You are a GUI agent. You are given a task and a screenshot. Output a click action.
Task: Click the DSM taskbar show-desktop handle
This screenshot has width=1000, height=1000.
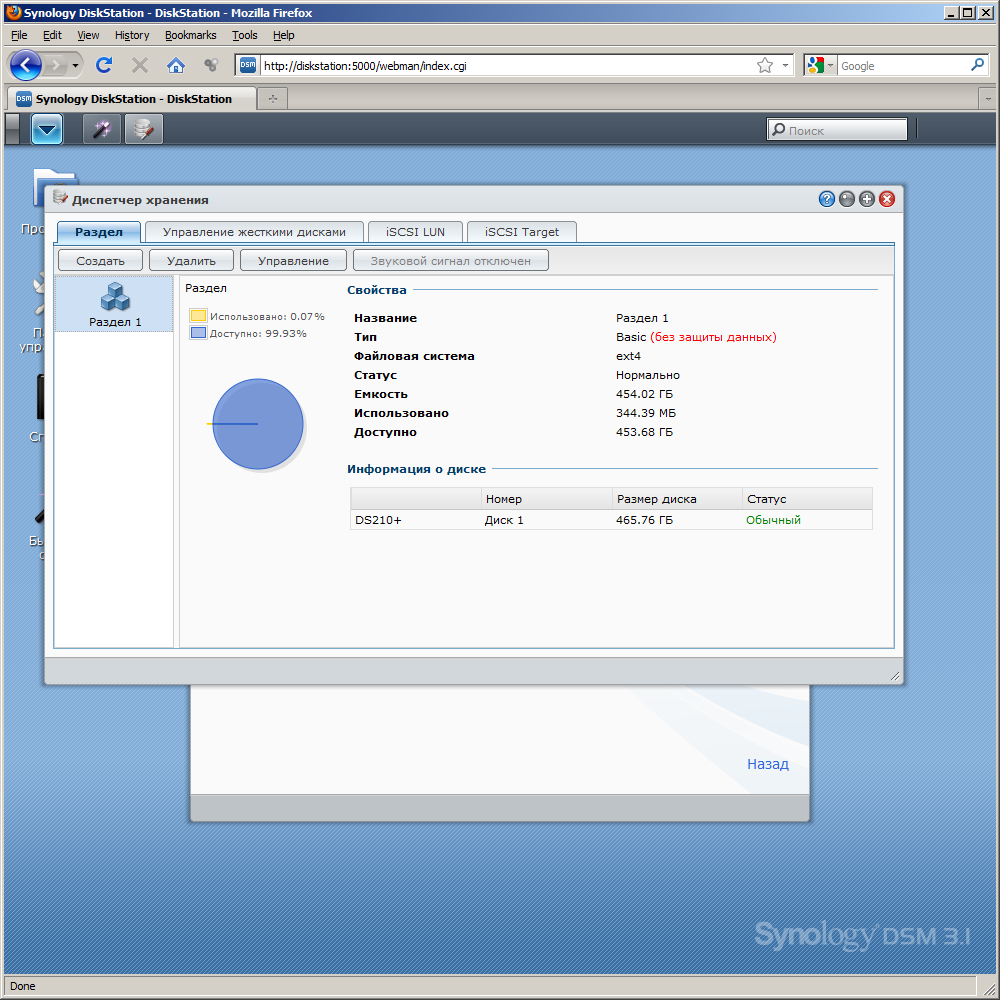12,129
